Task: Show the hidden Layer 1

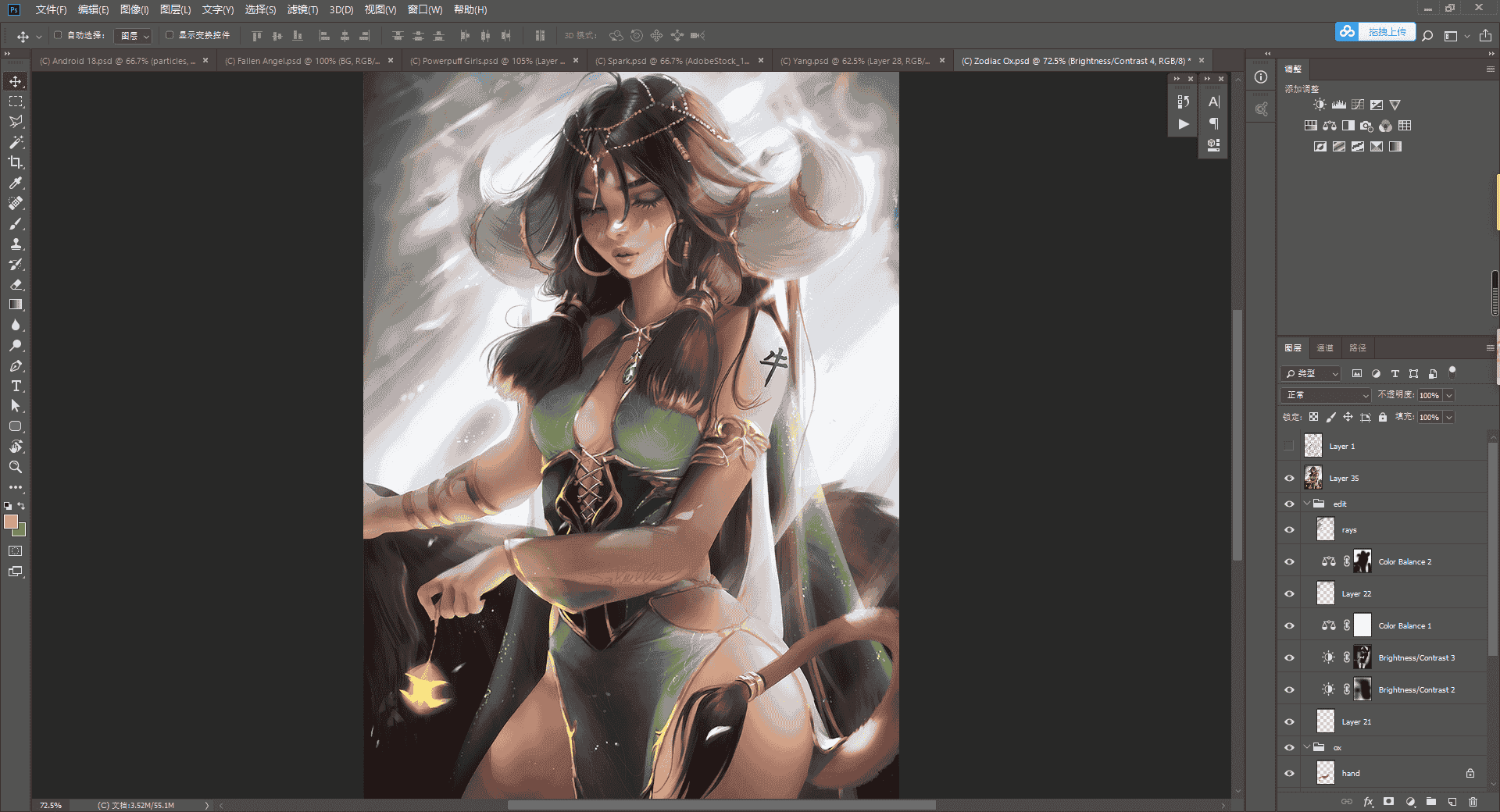Action: (x=1289, y=446)
